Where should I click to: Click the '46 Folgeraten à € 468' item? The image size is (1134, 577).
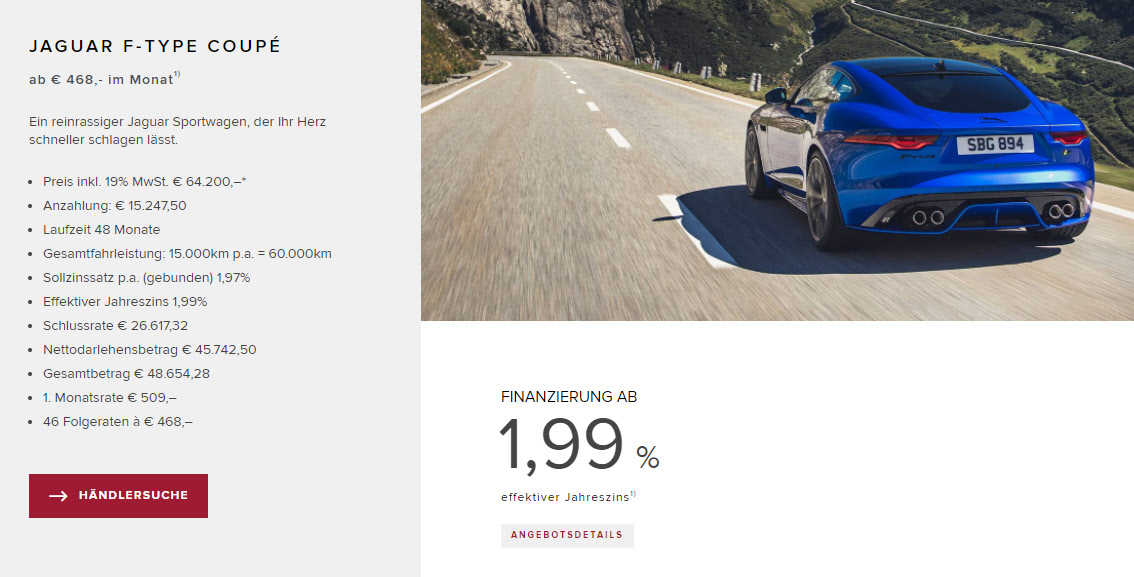point(118,422)
